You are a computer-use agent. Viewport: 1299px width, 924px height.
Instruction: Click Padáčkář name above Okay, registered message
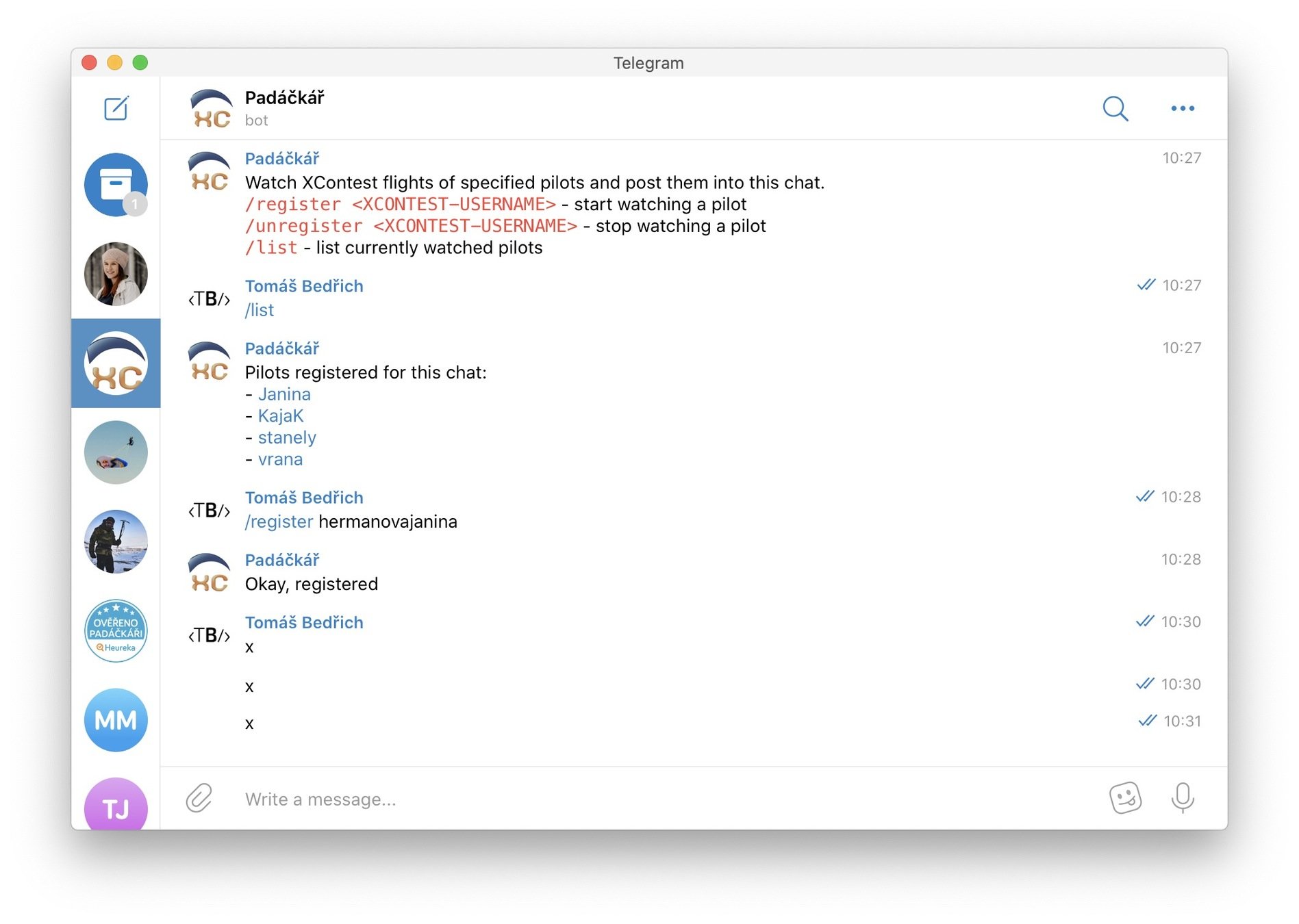point(282,560)
